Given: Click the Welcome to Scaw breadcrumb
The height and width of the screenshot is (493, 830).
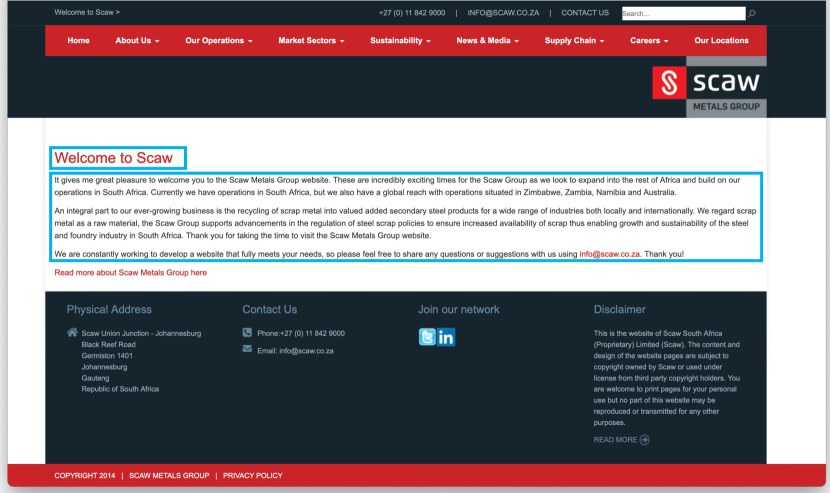Looking at the screenshot, I should pos(87,12).
